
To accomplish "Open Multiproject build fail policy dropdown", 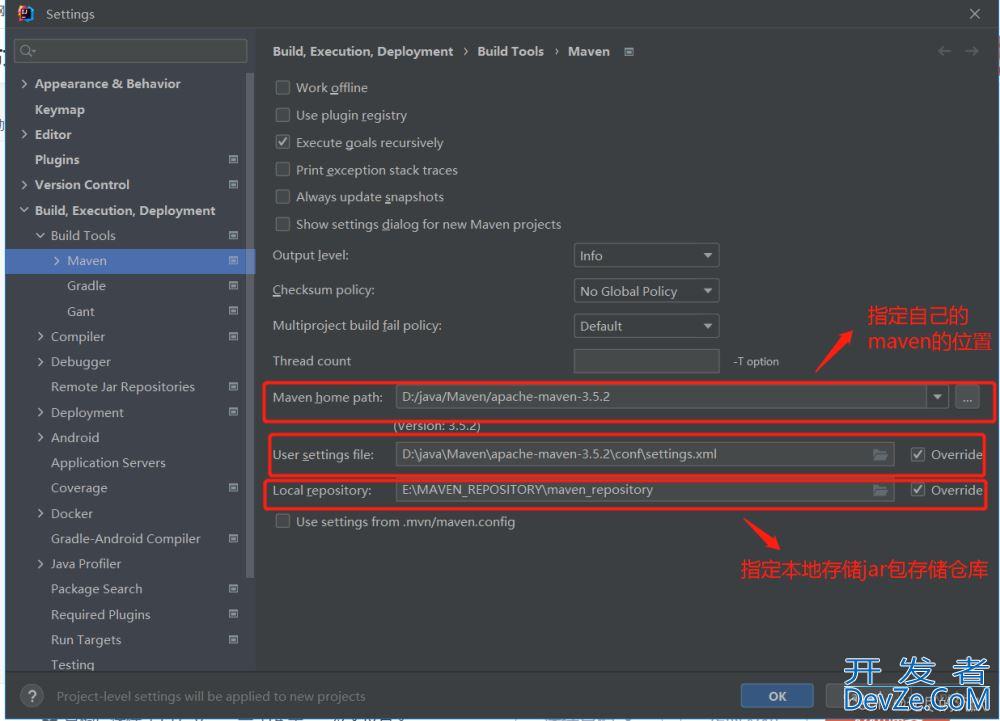I will pos(646,326).
